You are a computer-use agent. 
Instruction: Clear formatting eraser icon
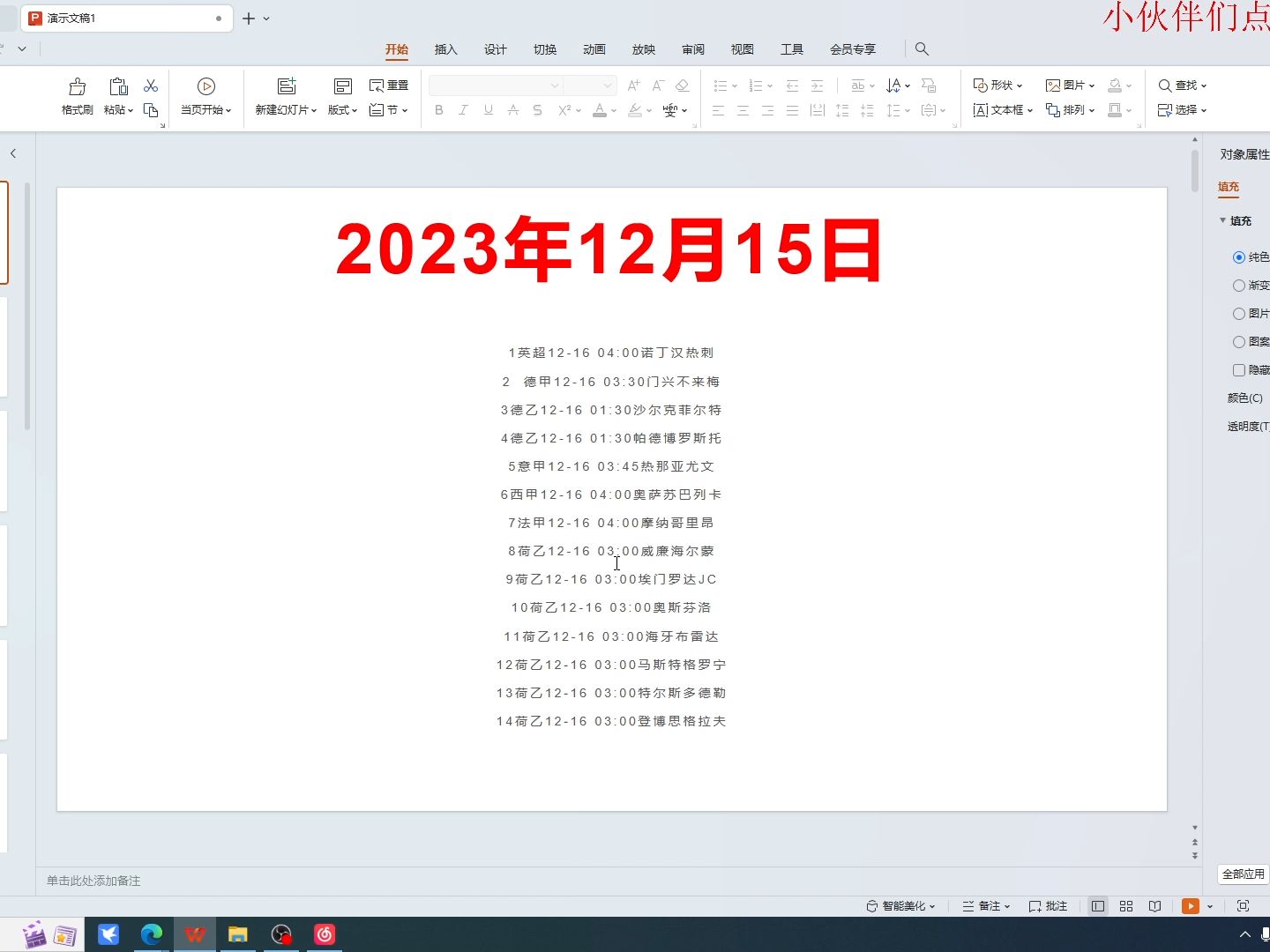tap(682, 86)
